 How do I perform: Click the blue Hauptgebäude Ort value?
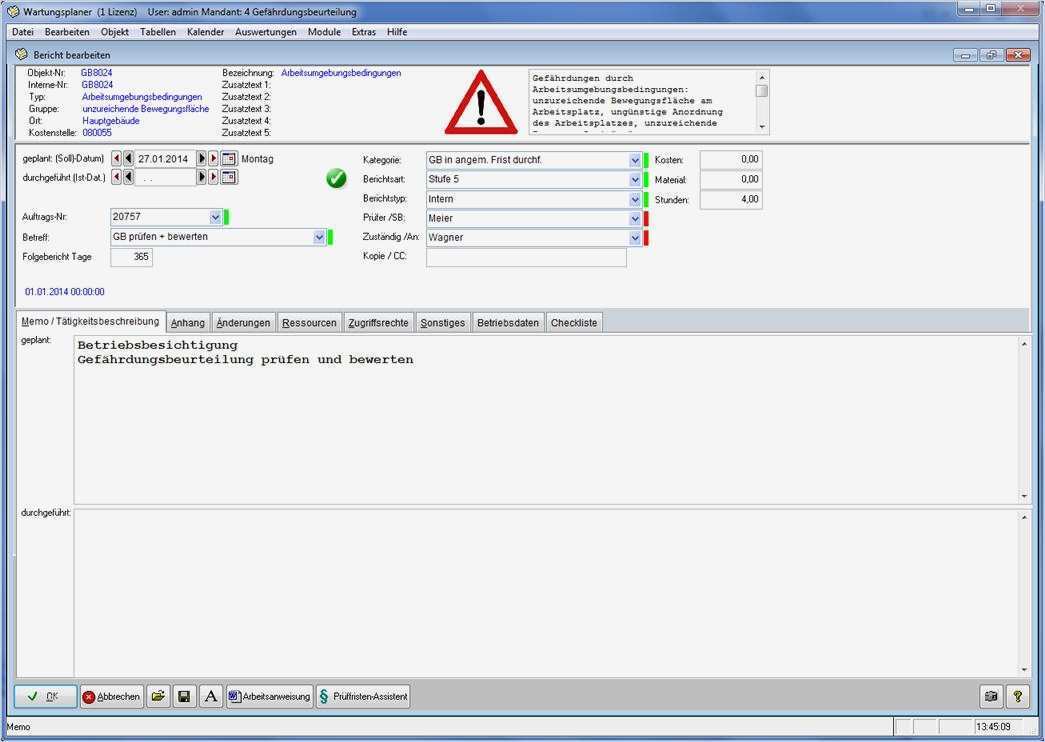(x=111, y=121)
